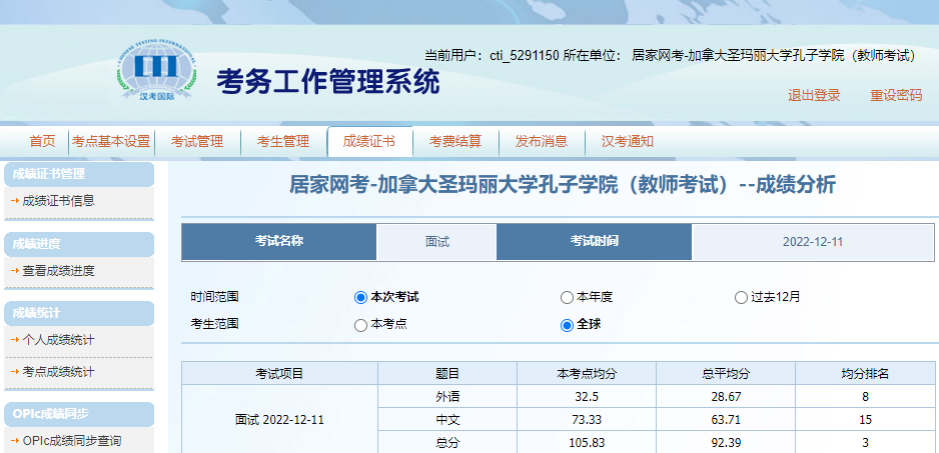The image size is (939, 453).
Task: Open 成绩证书信息 in the sidebar
Action: [x=58, y=201]
